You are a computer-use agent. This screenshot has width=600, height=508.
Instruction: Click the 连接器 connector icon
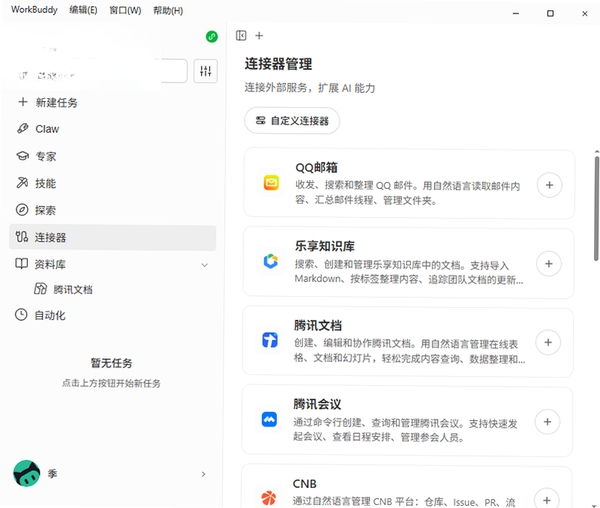tap(21, 237)
